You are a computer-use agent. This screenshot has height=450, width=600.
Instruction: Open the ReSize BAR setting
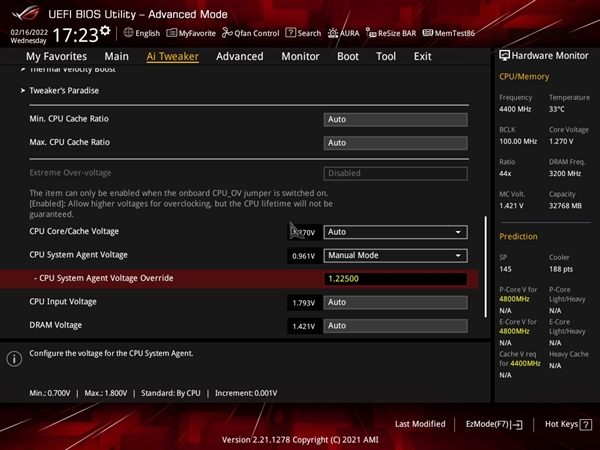391,33
